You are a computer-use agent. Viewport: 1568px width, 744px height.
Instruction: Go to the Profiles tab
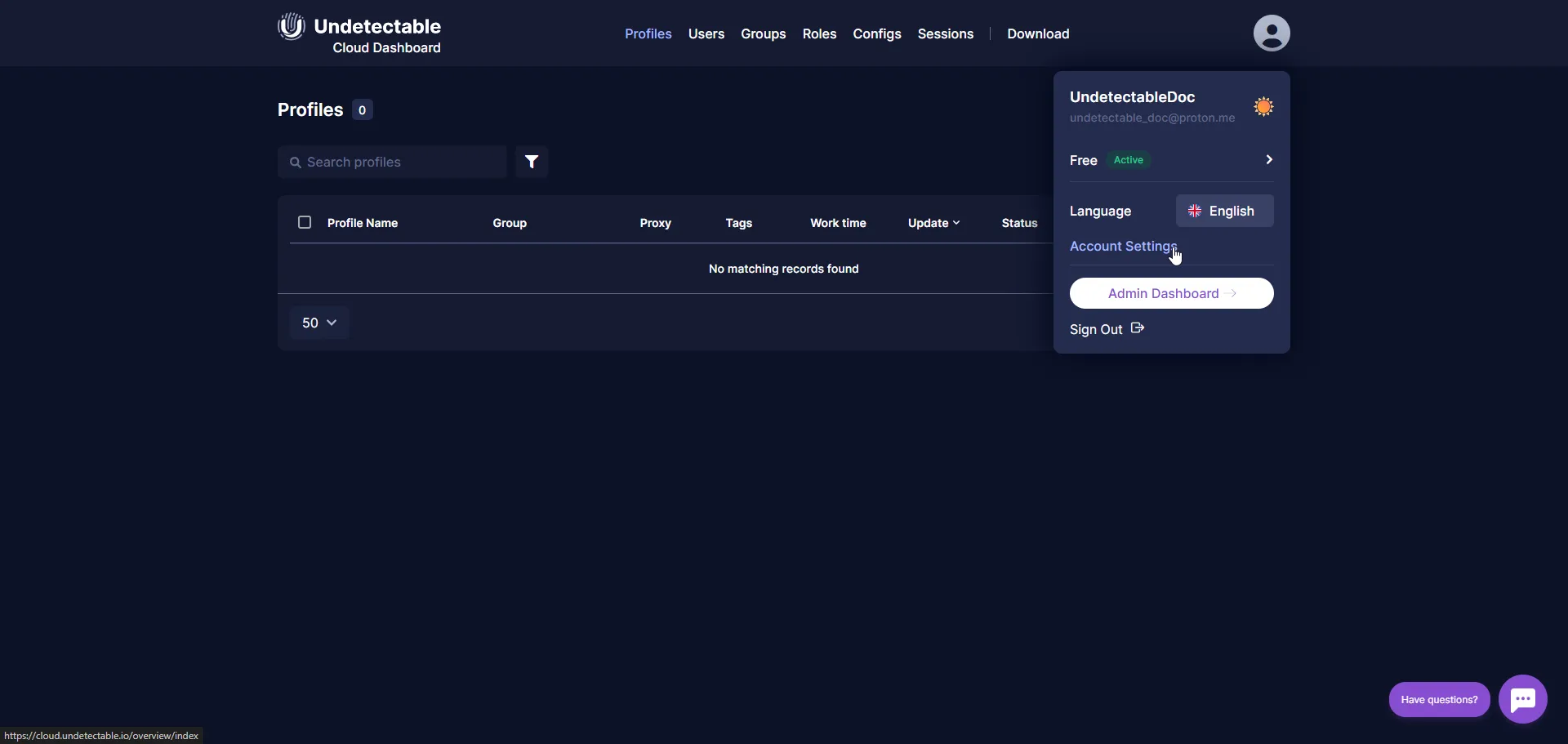648,33
